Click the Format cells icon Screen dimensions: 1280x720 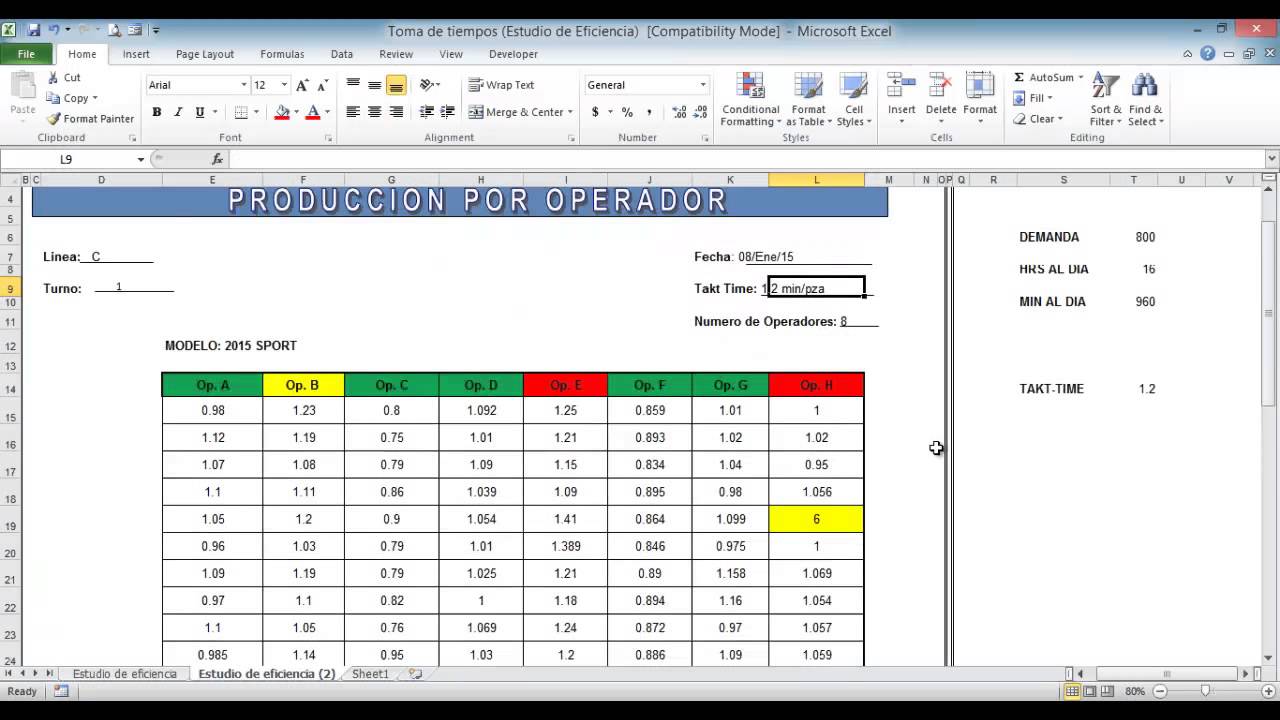click(x=980, y=86)
